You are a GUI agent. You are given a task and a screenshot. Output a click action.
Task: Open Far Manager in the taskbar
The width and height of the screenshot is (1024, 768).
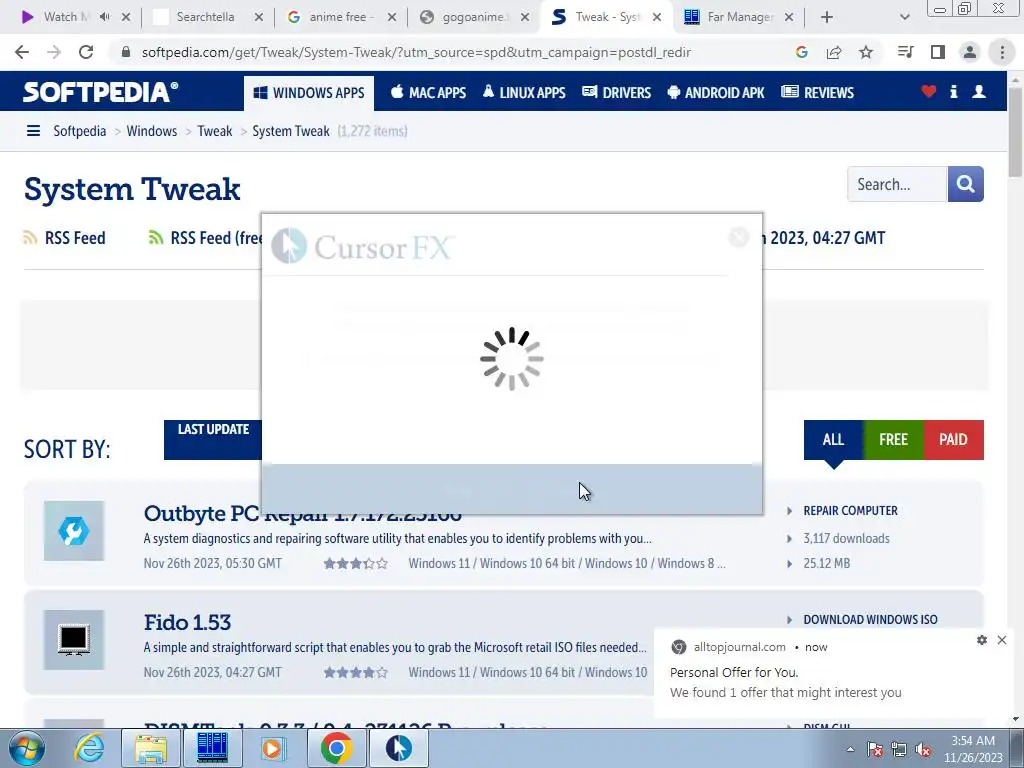coord(212,748)
